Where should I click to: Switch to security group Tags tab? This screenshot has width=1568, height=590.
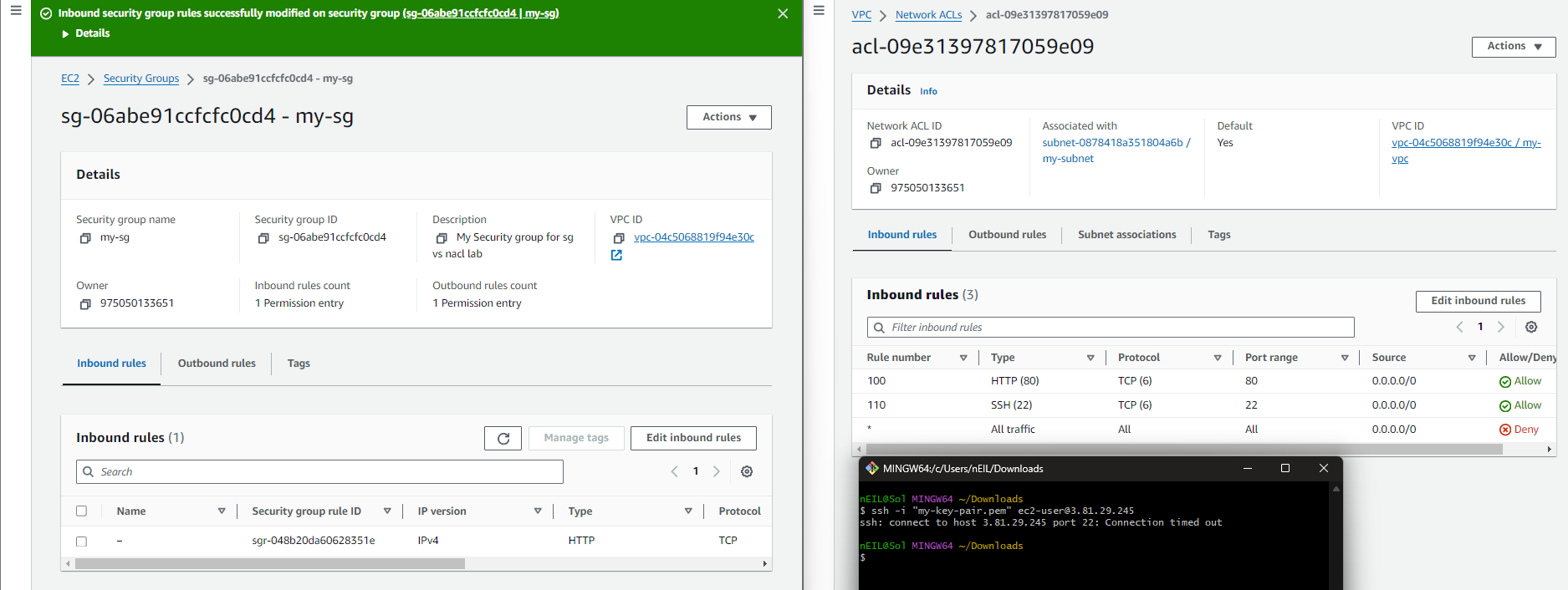tap(299, 364)
